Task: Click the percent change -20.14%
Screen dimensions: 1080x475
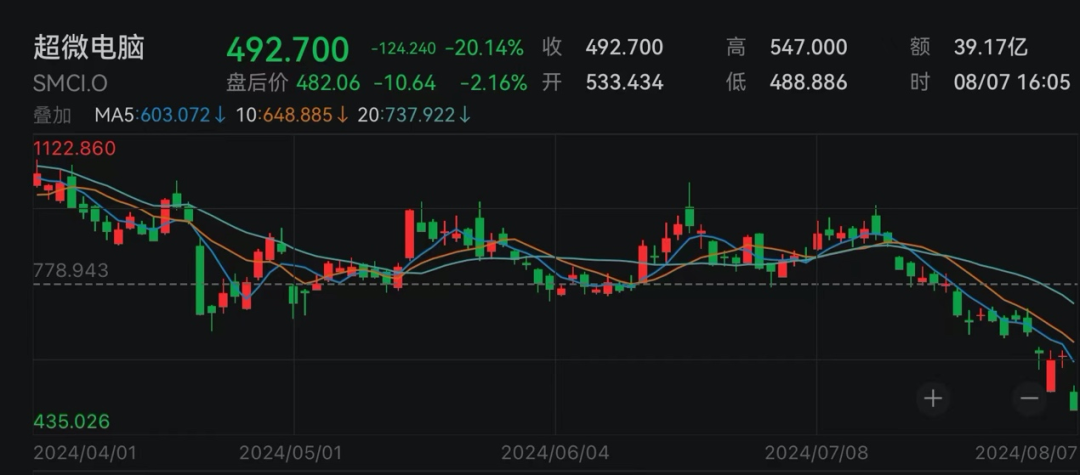Action: point(484,48)
